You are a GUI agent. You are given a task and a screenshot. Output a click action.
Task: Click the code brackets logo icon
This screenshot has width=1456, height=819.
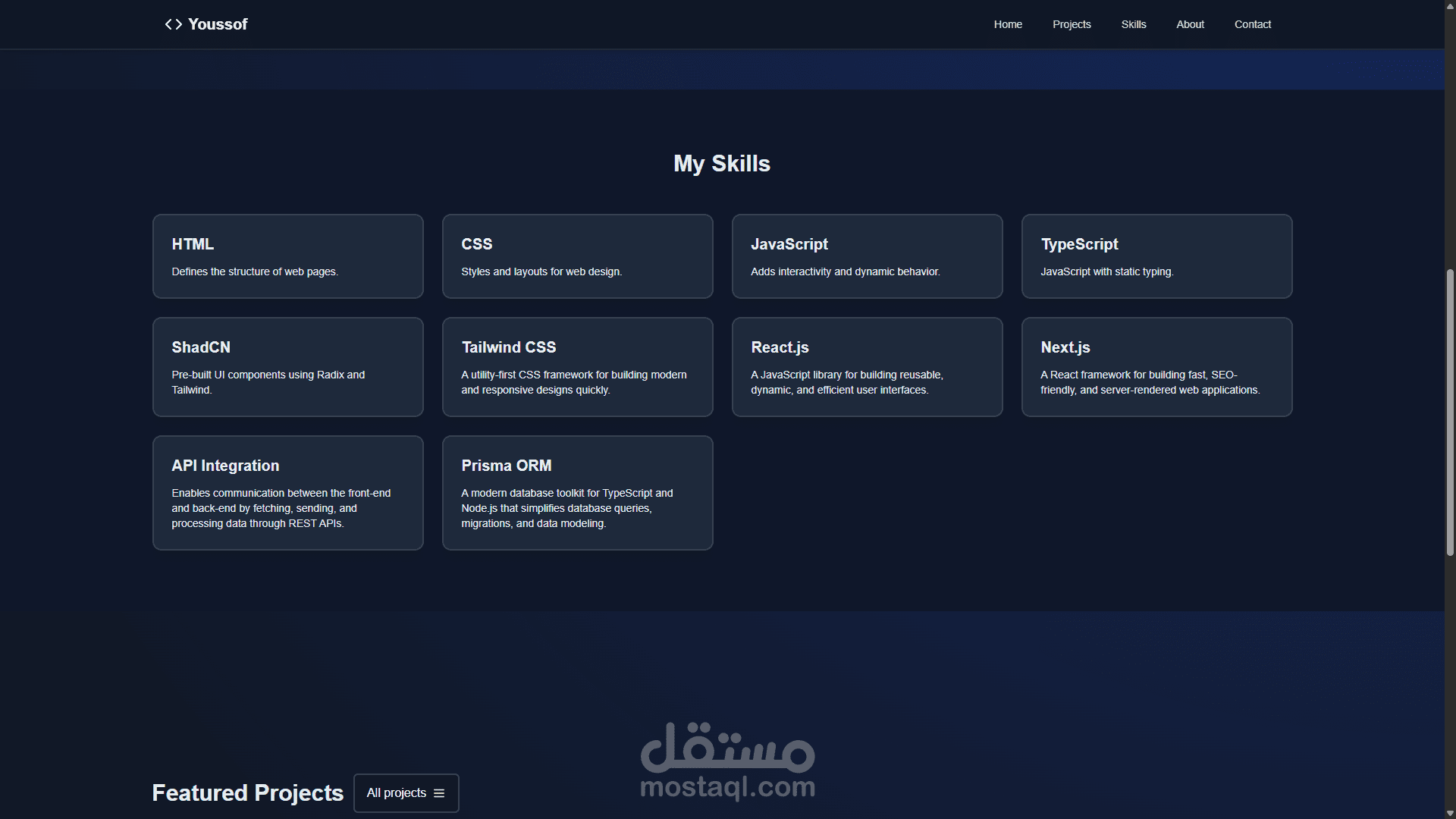pyautogui.click(x=173, y=24)
